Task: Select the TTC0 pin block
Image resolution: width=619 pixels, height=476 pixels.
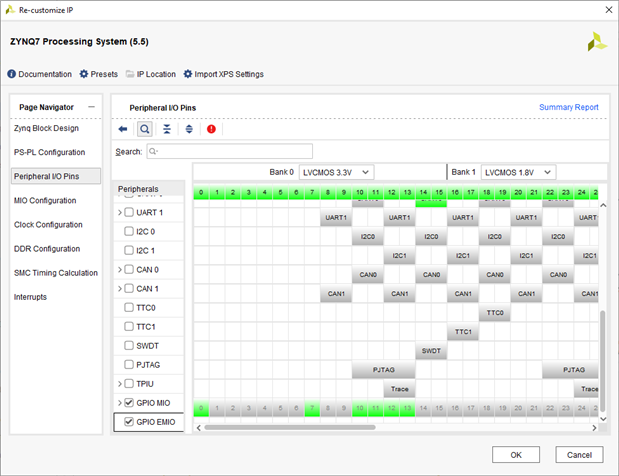Action: (495, 313)
